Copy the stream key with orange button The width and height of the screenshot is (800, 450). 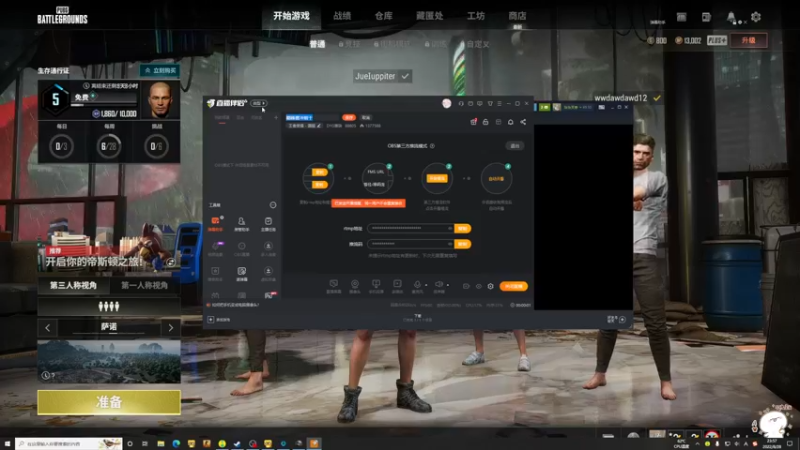tap(463, 244)
